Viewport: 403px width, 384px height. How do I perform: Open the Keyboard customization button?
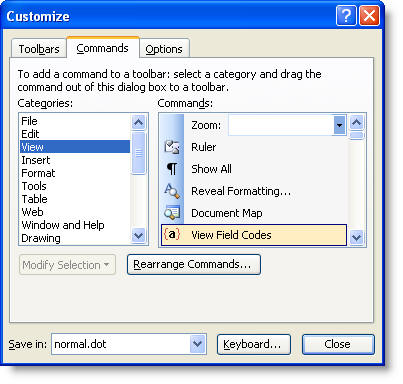[x=254, y=344]
